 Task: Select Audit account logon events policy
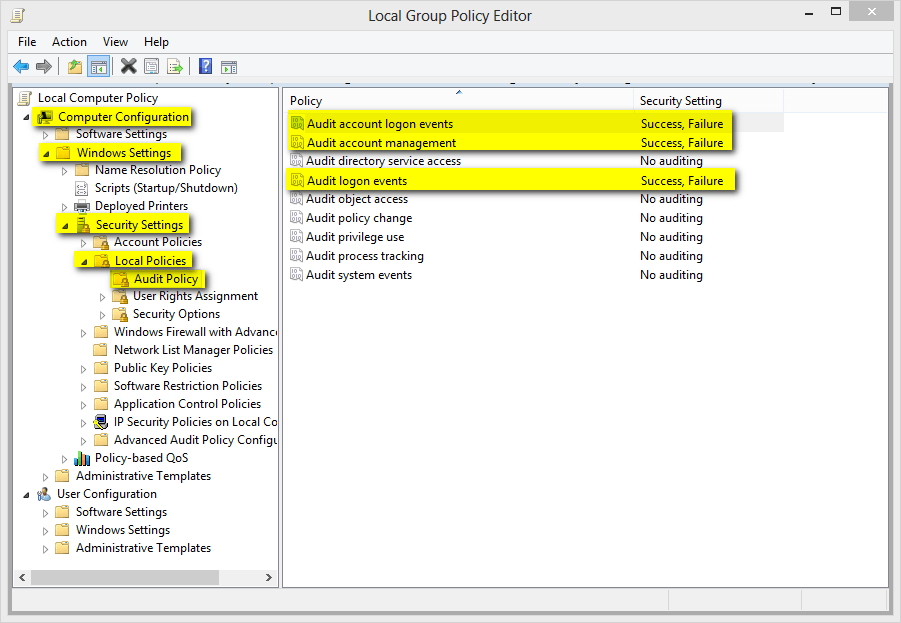pyautogui.click(x=379, y=124)
